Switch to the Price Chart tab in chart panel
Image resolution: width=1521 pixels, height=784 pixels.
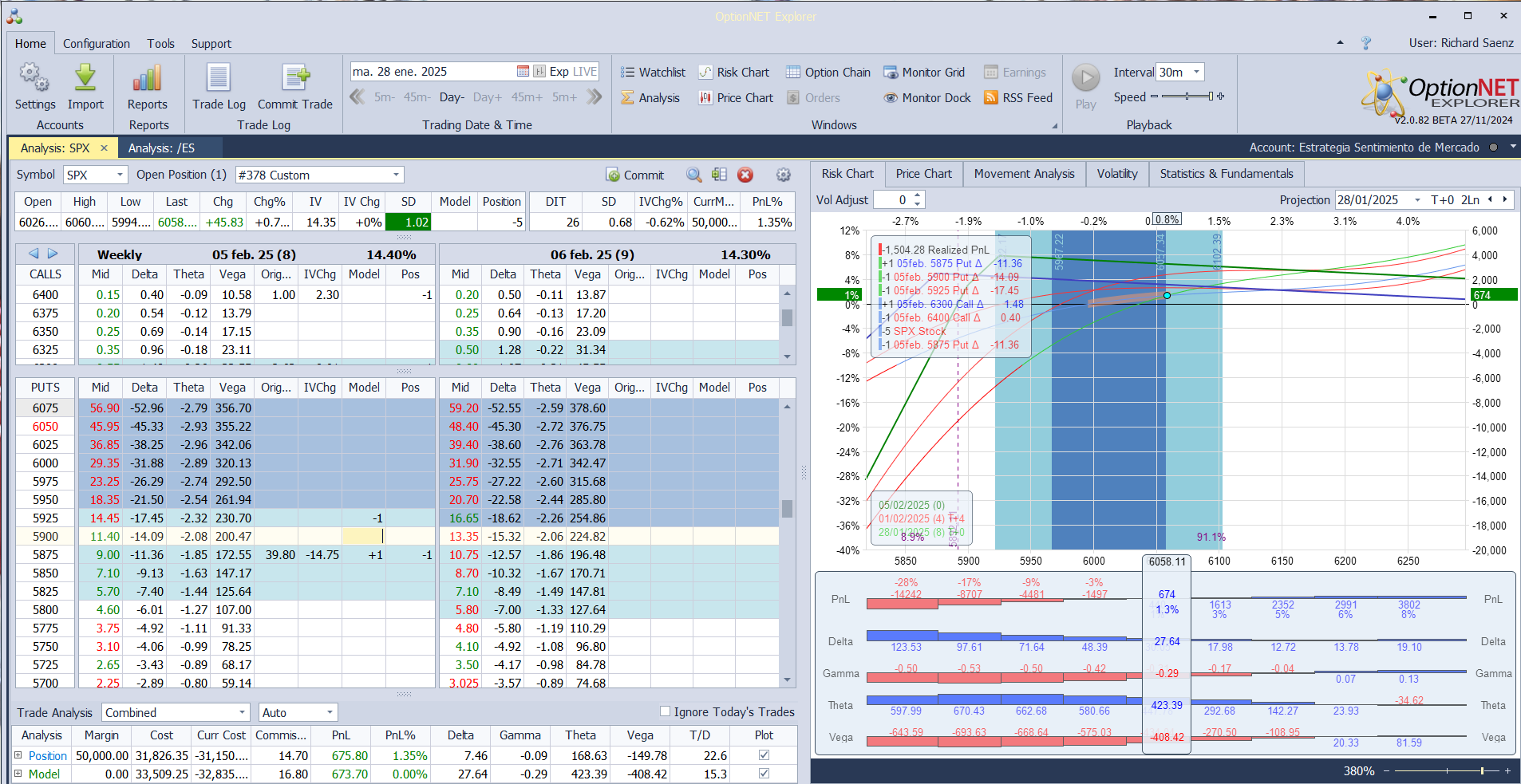[923, 173]
